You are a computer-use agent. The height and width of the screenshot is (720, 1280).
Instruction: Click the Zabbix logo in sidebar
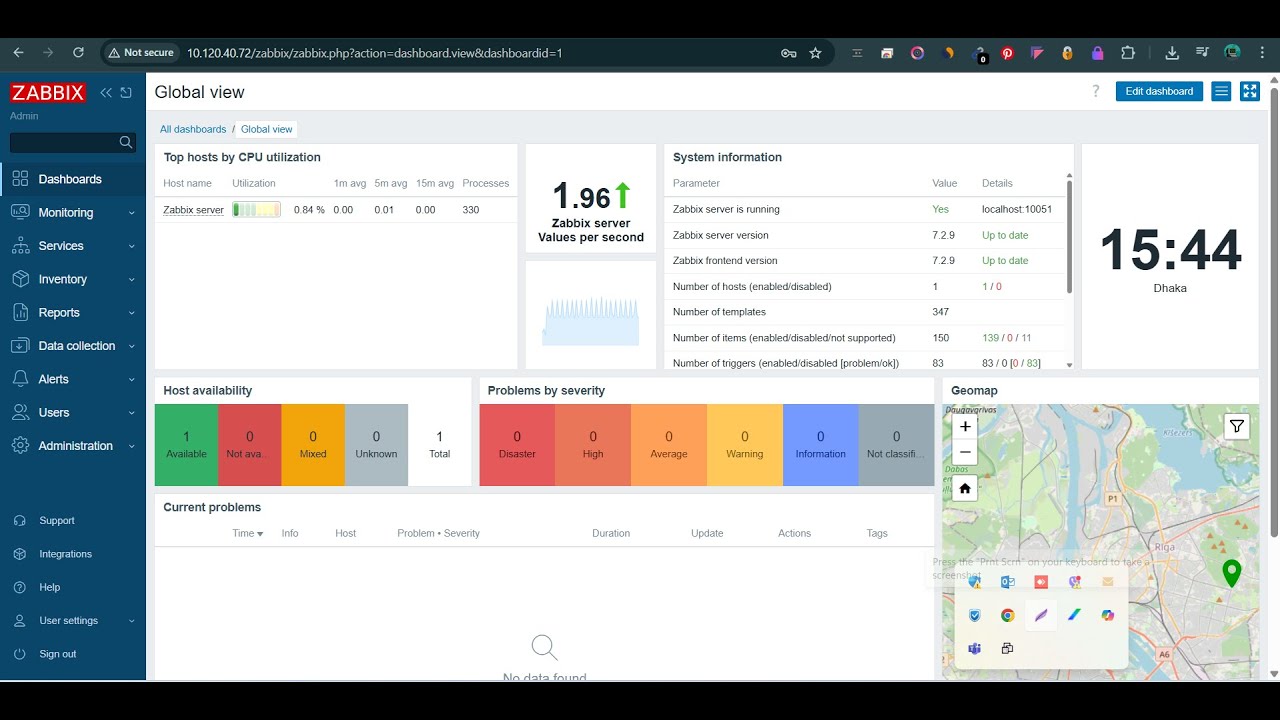point(48,93)
